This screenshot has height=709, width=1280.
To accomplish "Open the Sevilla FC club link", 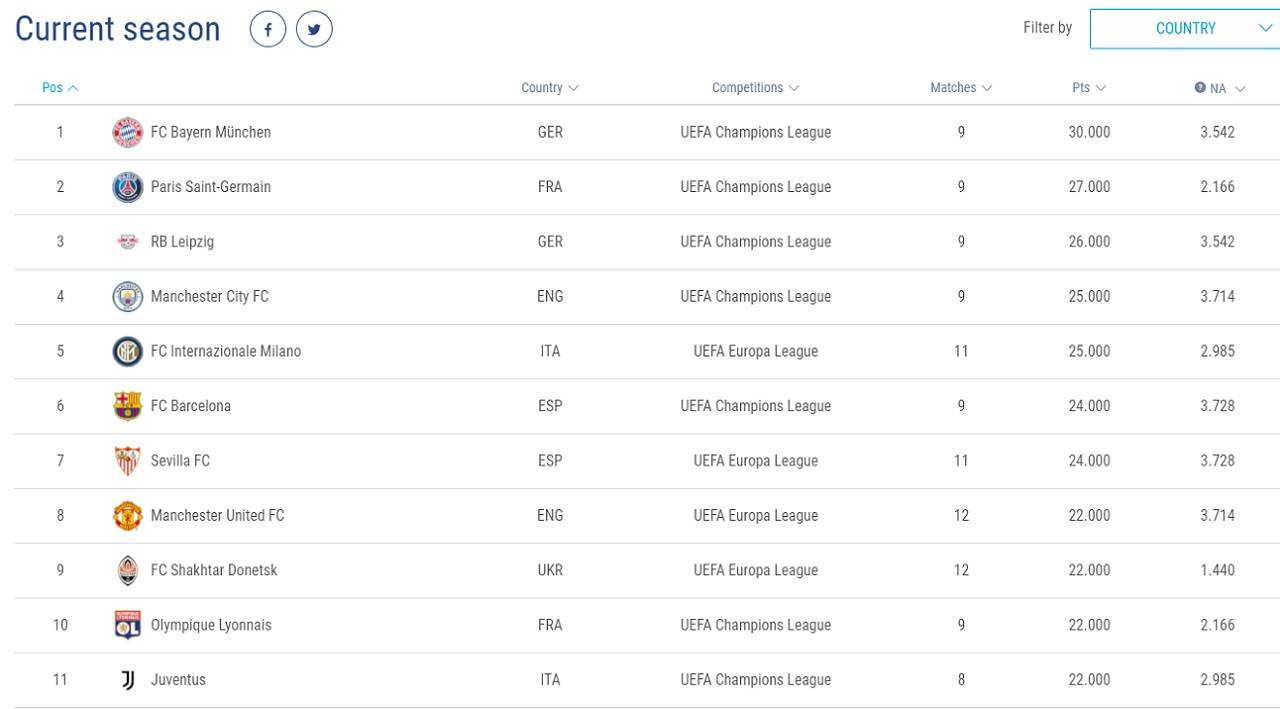I will 180,461.
